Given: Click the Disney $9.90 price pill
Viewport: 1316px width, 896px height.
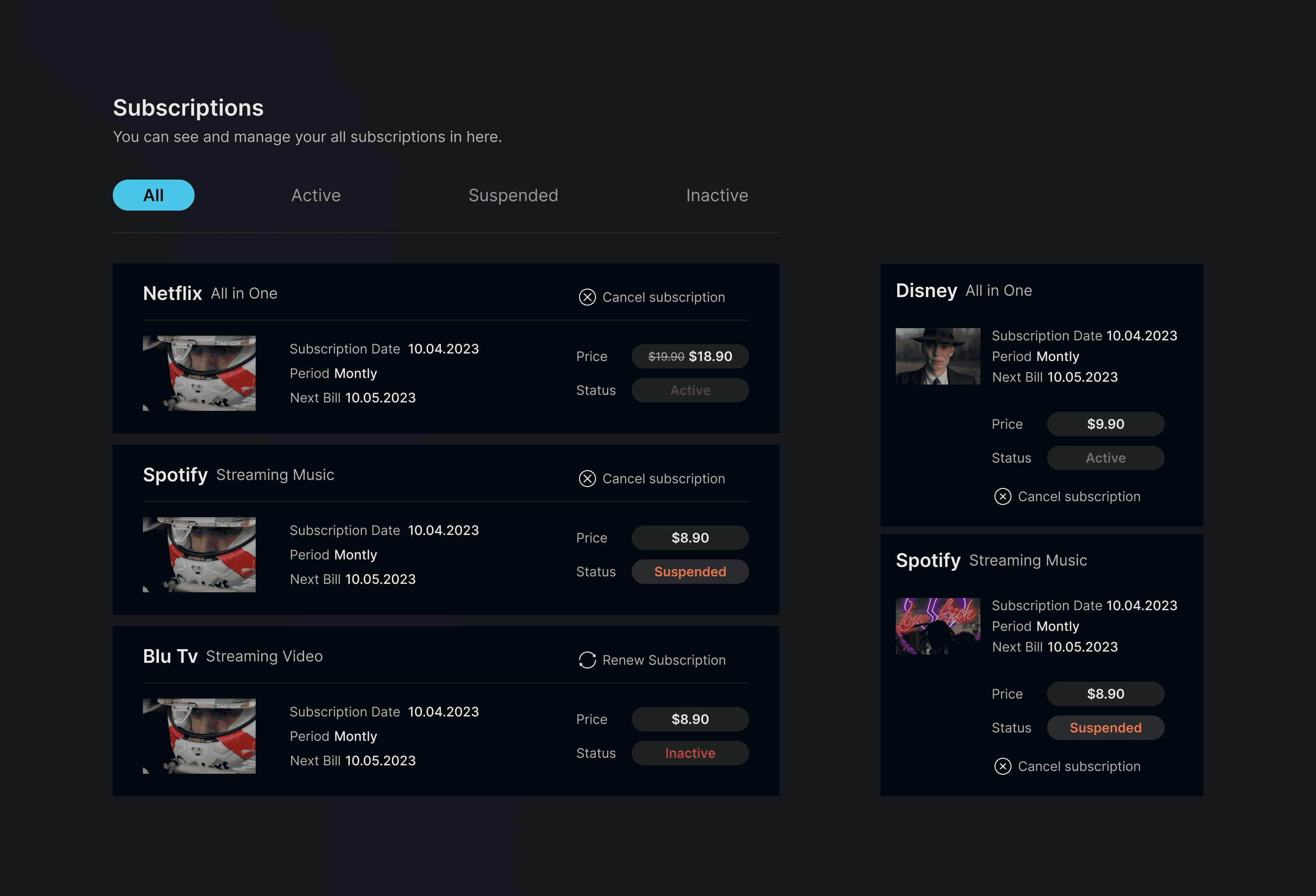Looking at the screenshot, I should tap(1105, 424).
